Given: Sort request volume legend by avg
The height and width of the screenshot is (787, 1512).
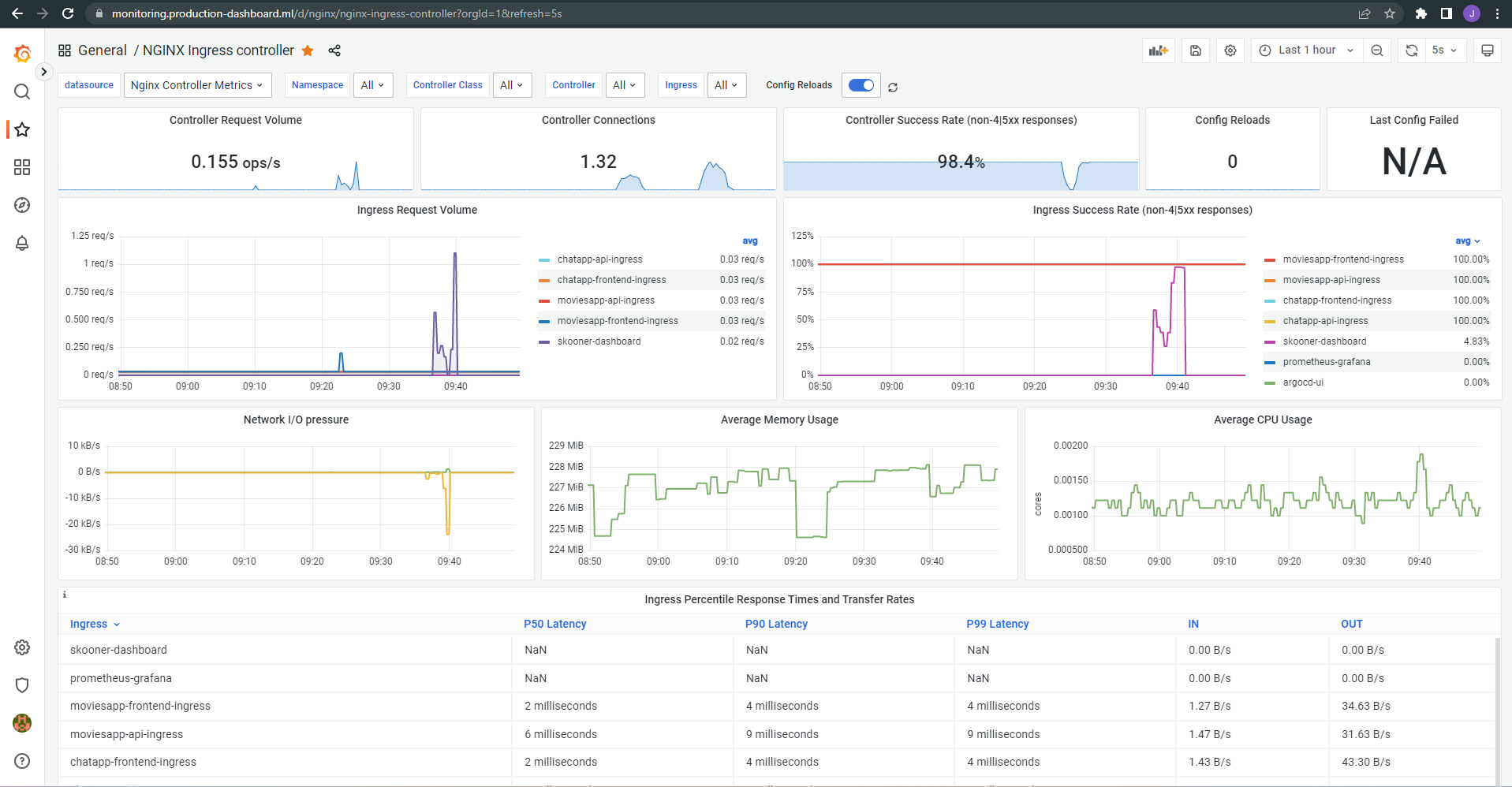Looking at the screenshot, I should click(x=750, y=241).
